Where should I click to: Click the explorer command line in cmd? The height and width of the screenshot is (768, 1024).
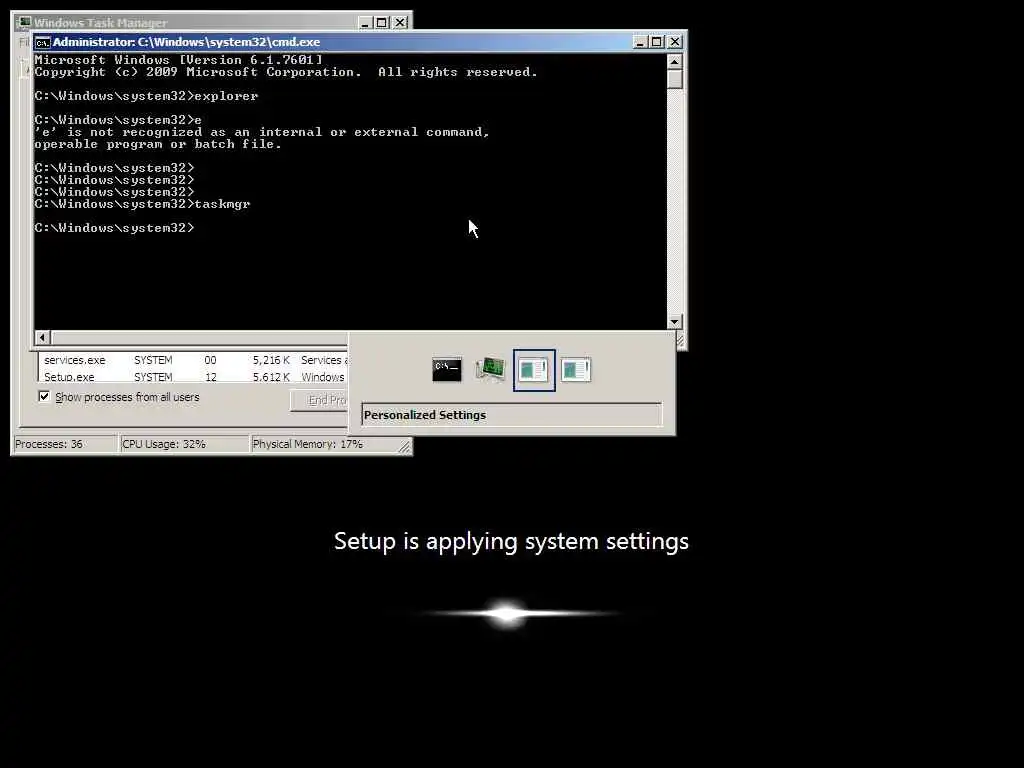(146, 96)
